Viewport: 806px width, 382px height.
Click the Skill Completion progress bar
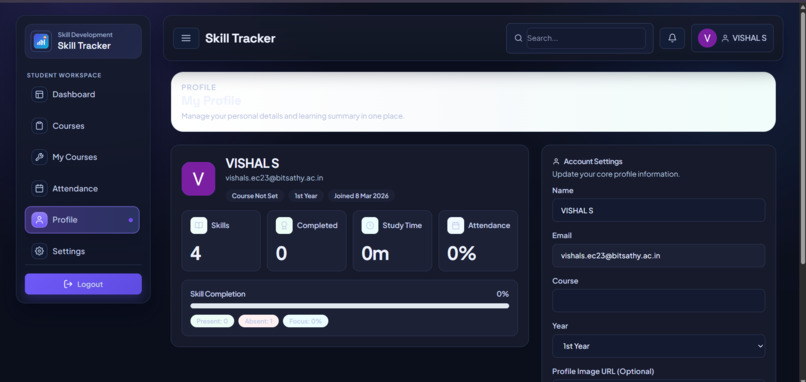[350, 306]
